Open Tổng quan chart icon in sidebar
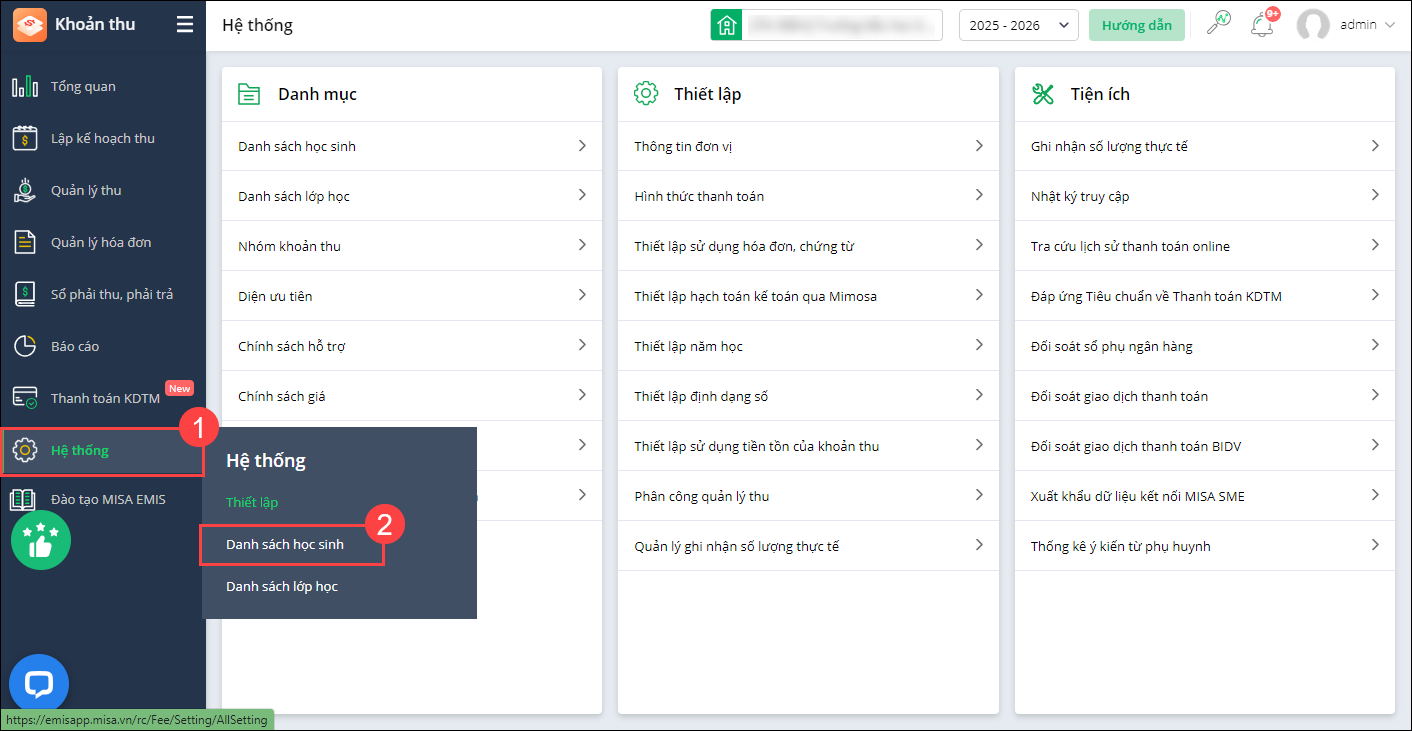Image resolution: width=1412 pixels, height=731 pixels. click(25, 87)
